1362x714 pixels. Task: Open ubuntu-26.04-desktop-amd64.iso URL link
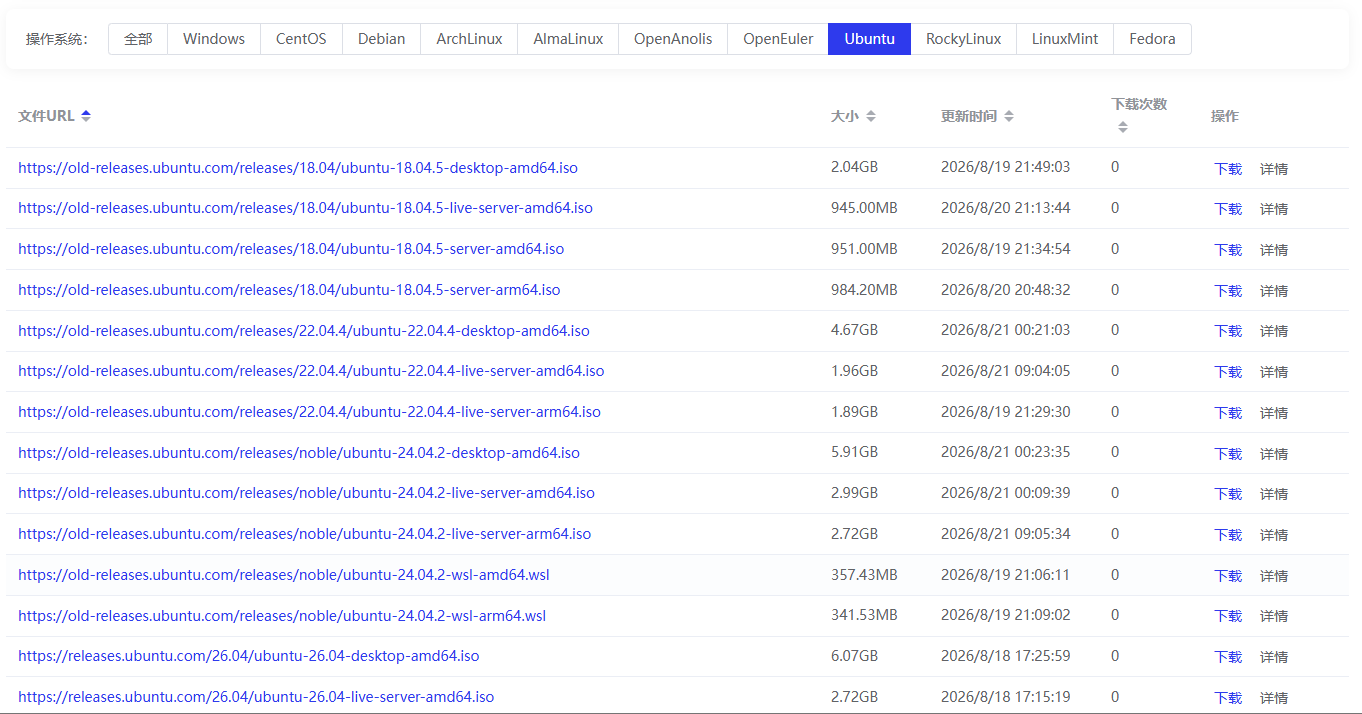(x=248, y=656)
